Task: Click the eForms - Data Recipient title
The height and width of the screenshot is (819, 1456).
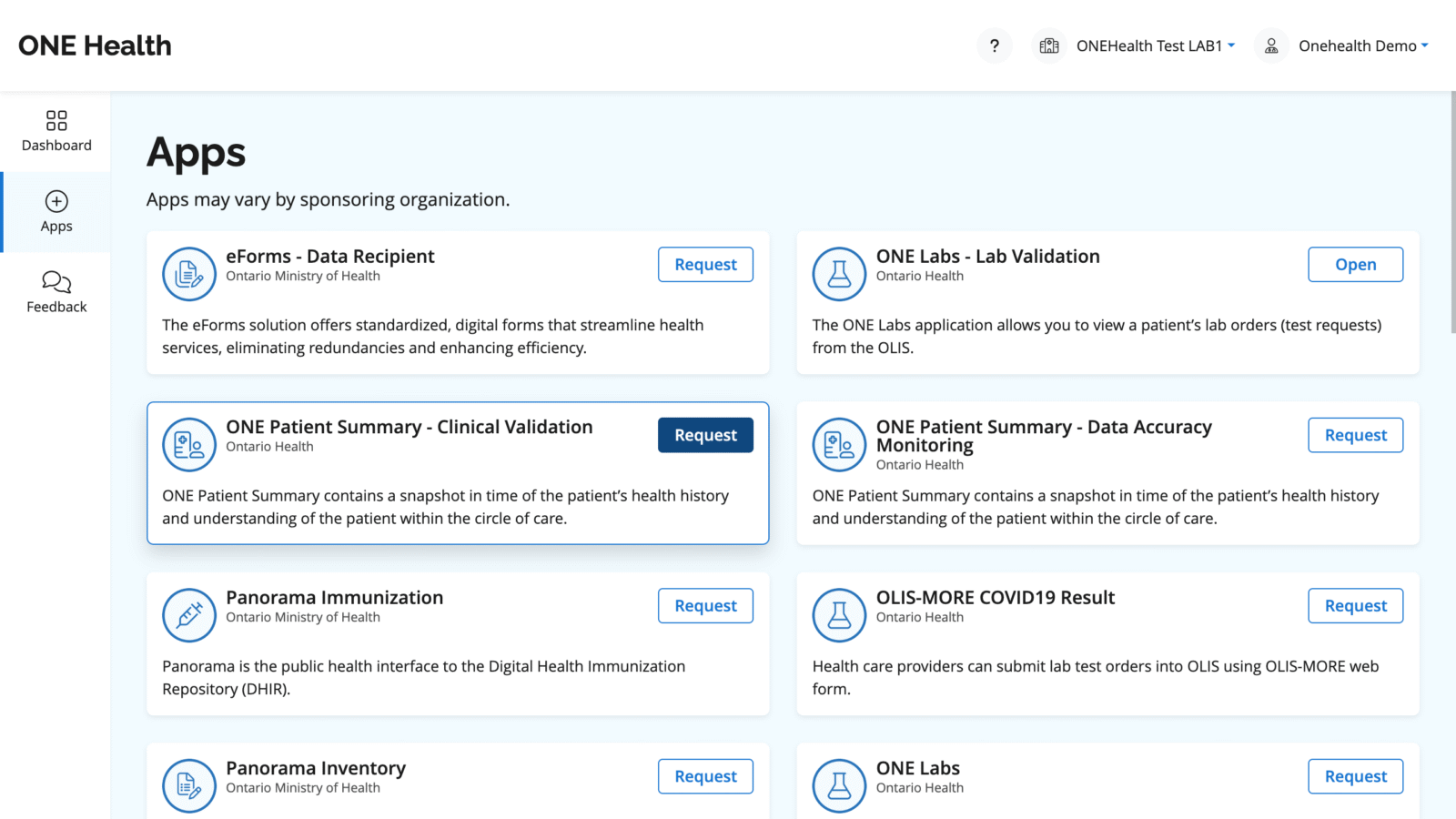Action: [330, 257]
